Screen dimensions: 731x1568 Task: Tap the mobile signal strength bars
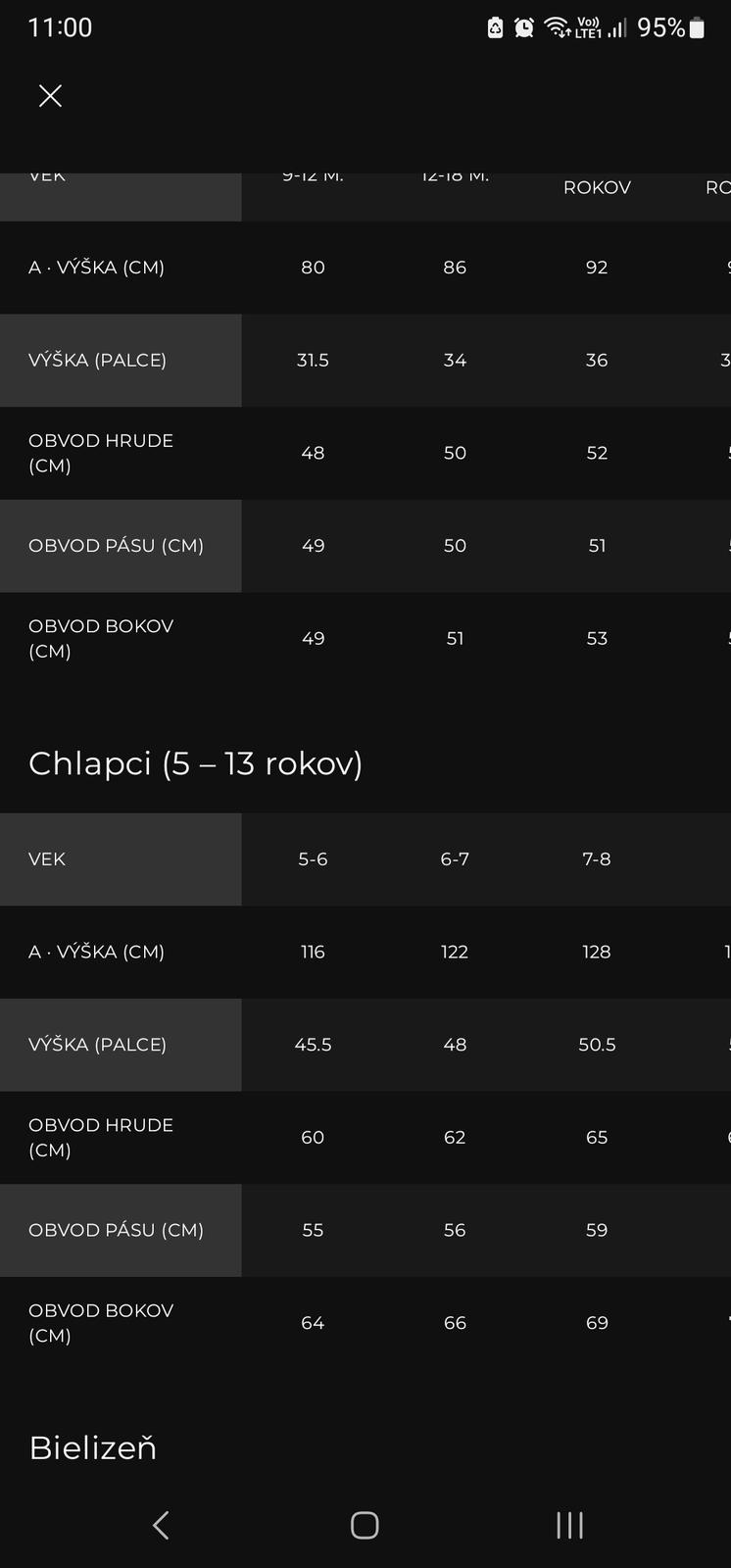(616, 28)
